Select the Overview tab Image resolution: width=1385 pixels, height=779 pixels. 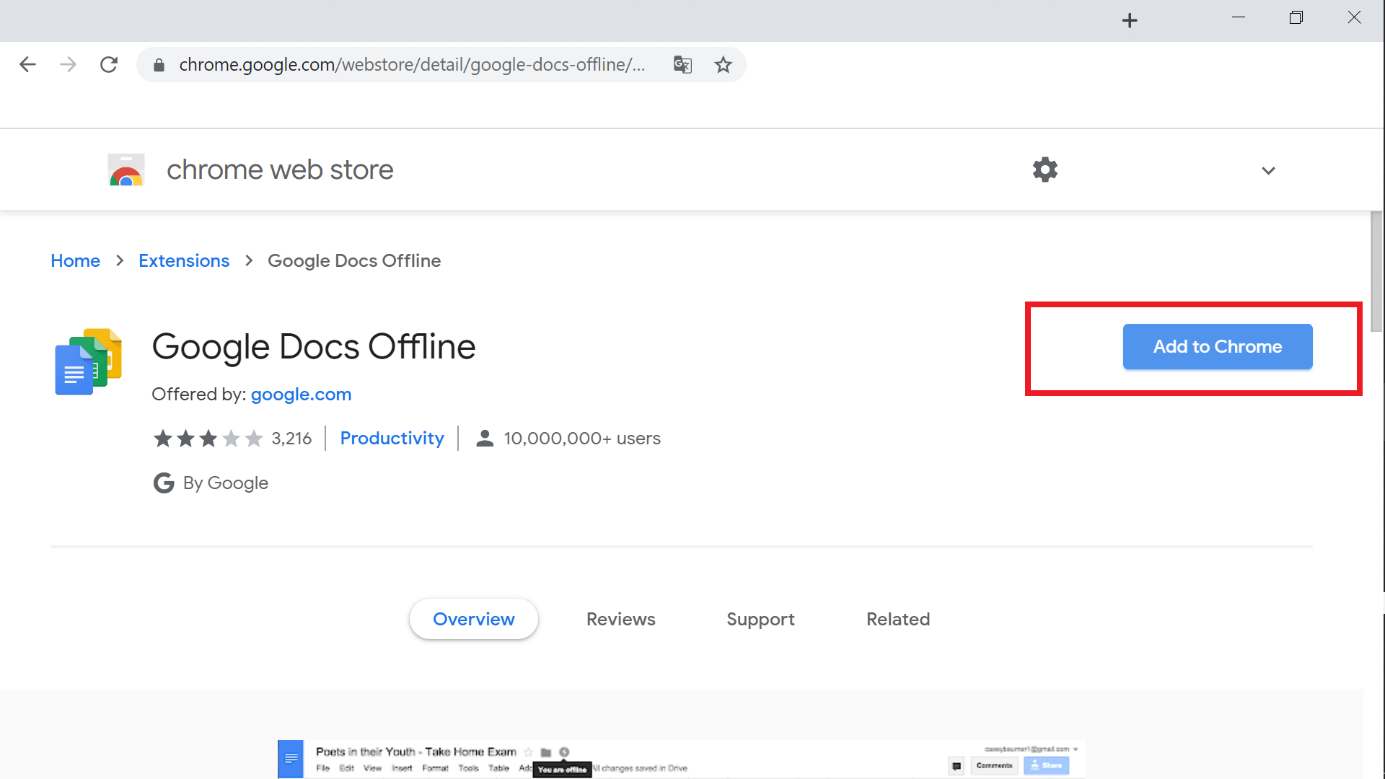(473, 619)
